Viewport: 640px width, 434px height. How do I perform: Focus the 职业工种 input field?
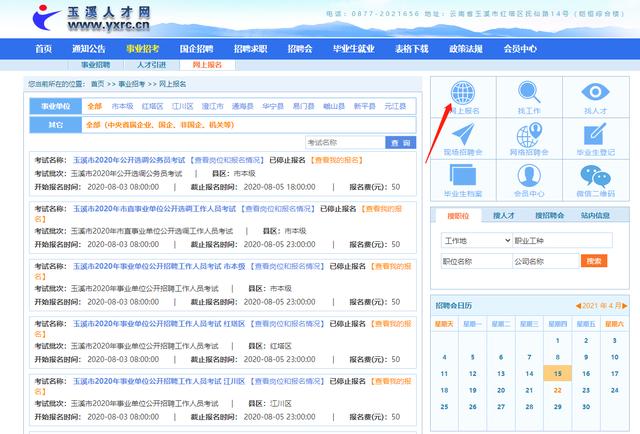(x=562, y=240)
